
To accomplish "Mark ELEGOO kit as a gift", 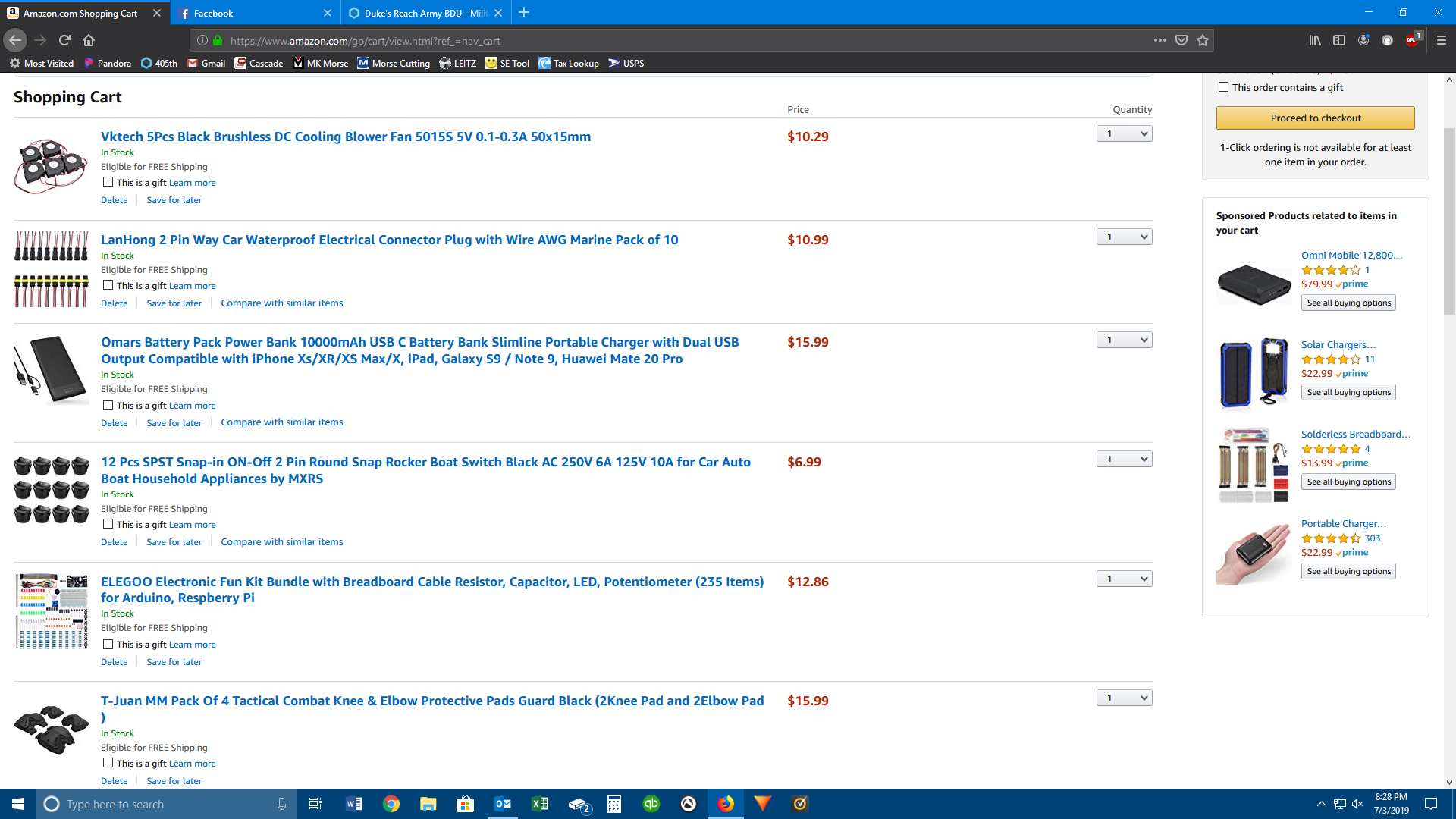I will [108, 644].
